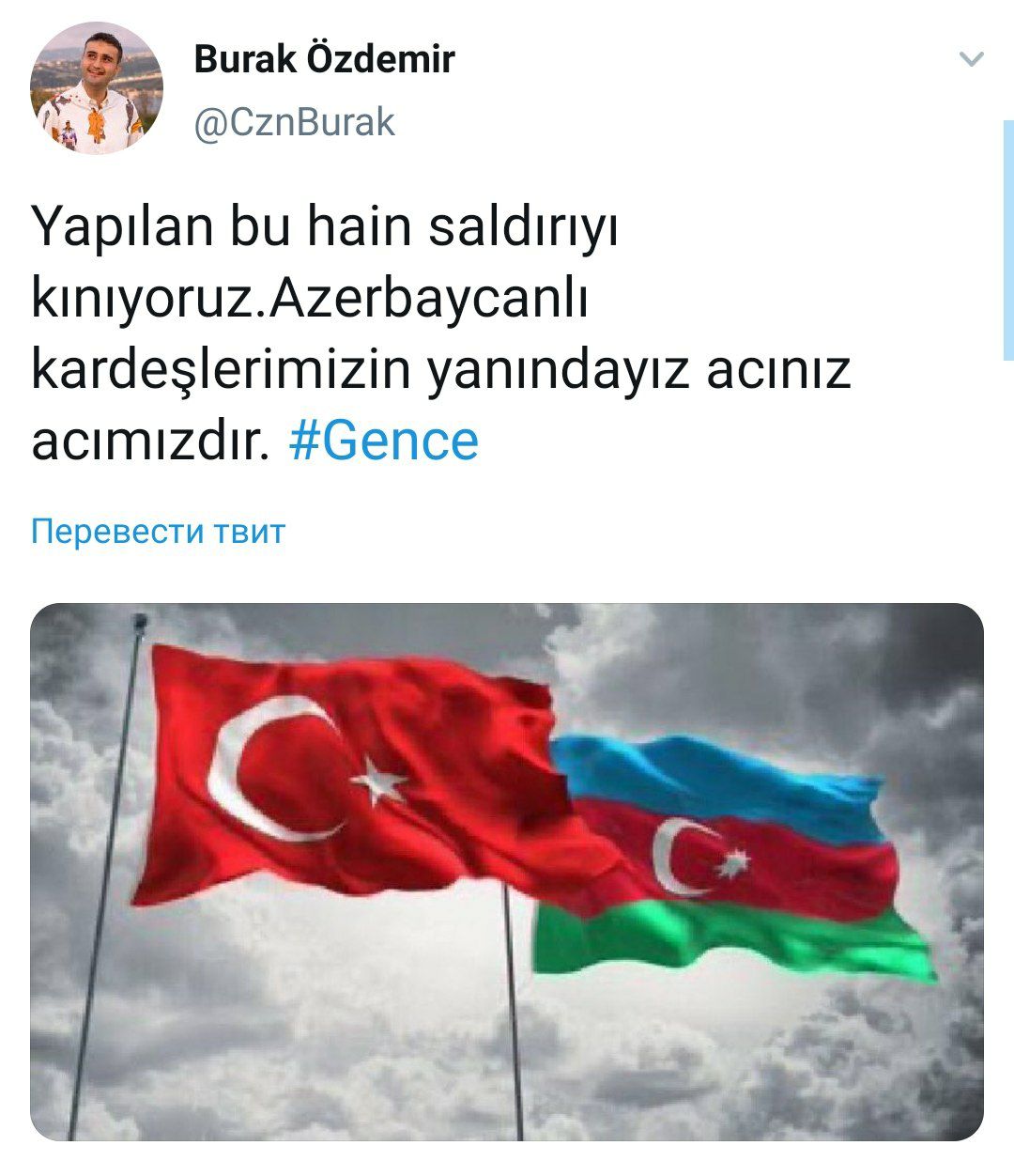Click the white star on the Turkish flag
Image resolution: width=1014 pixels, height=1176 pixels.
379,779
